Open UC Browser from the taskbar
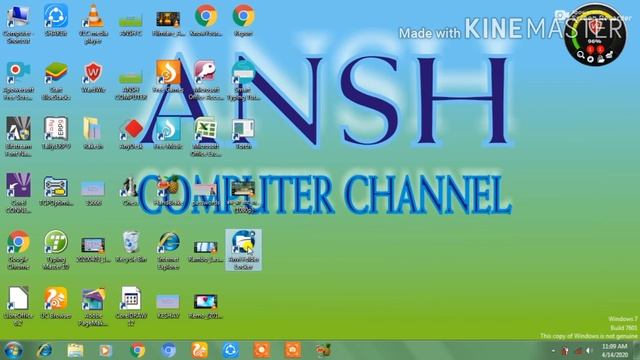Viewport: 640px width, 360px height. [200, 350]
